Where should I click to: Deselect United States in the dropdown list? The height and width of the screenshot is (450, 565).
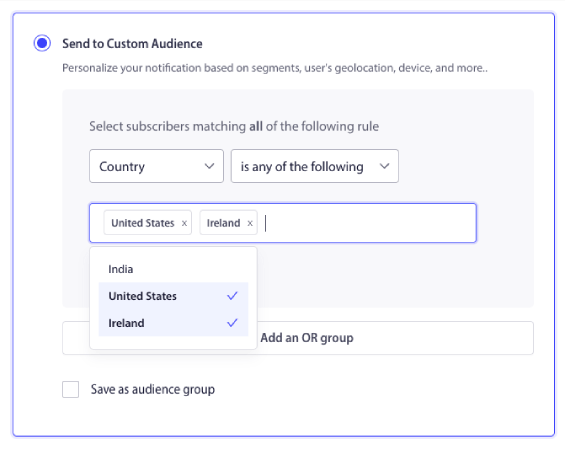[173, 296]
